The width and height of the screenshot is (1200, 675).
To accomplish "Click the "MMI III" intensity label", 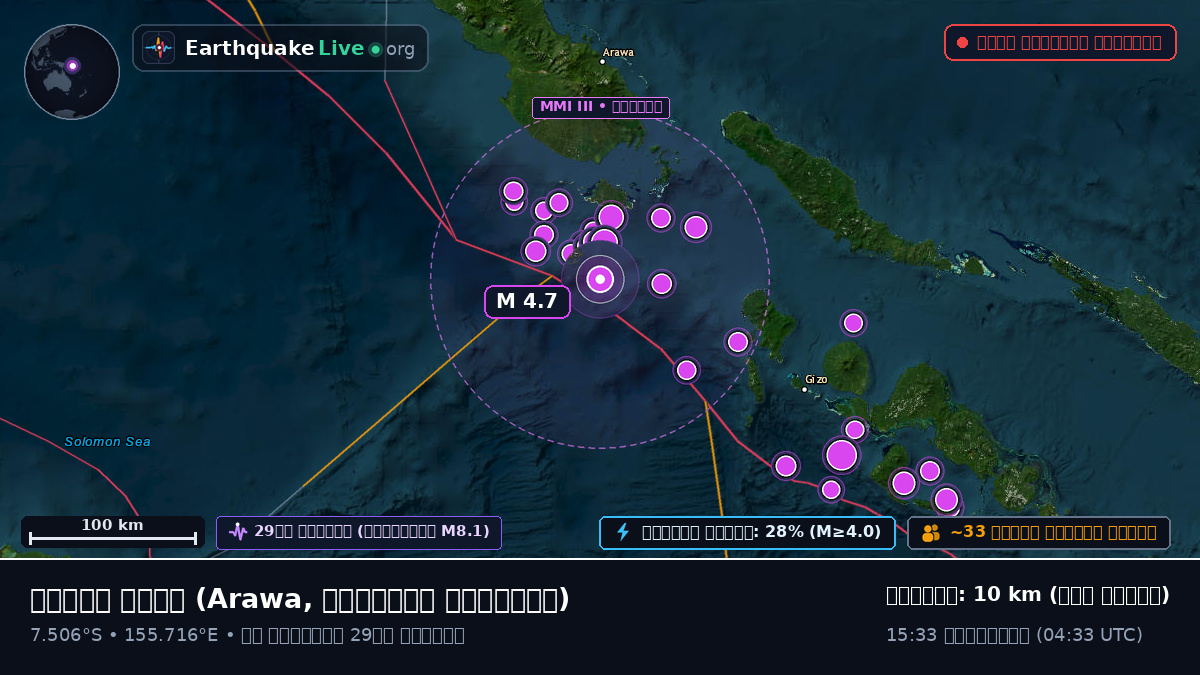I will point(601,107).
